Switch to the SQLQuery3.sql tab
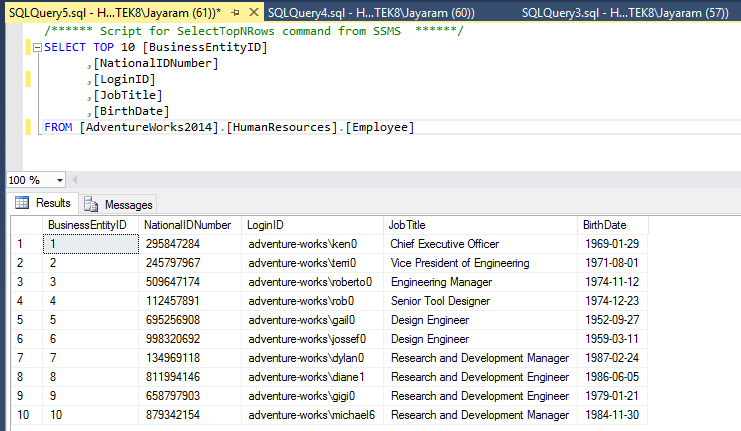The width and height of the screenshot is (741, 431). [x=625, y=13]
